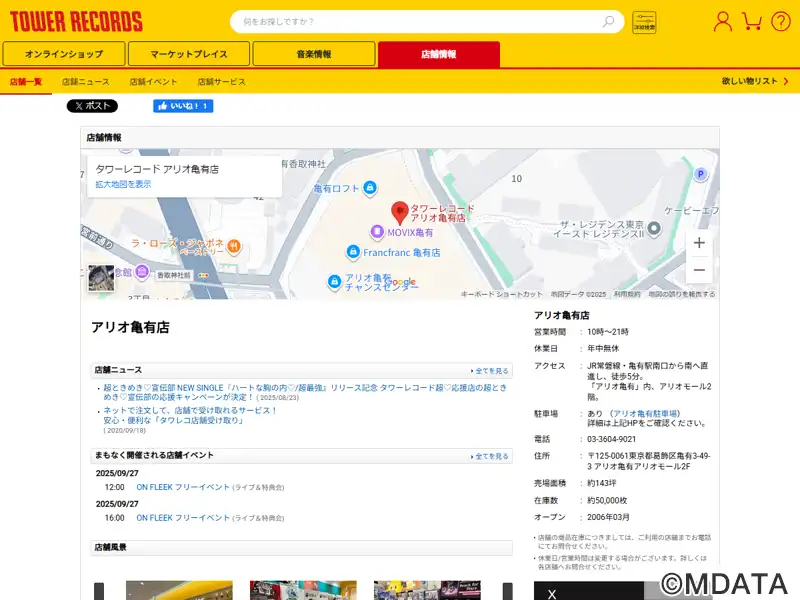The image size is (800, 600).
Task: Click the red Tower Records map pin
Action: (399, 213)
